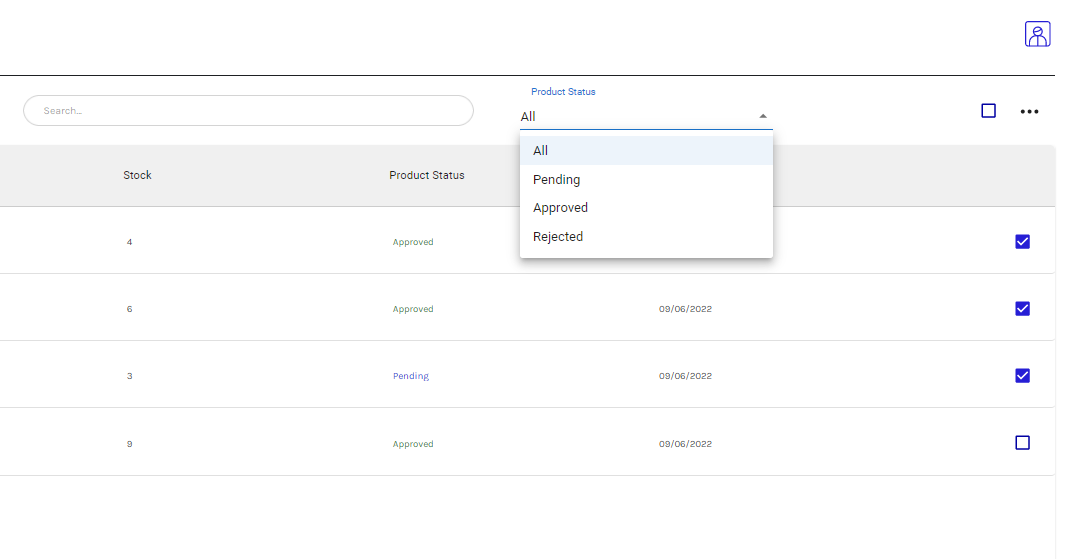Click the Pending status in the stock 3 row
Screen dimensions: 1067x559
pos(410,377)
